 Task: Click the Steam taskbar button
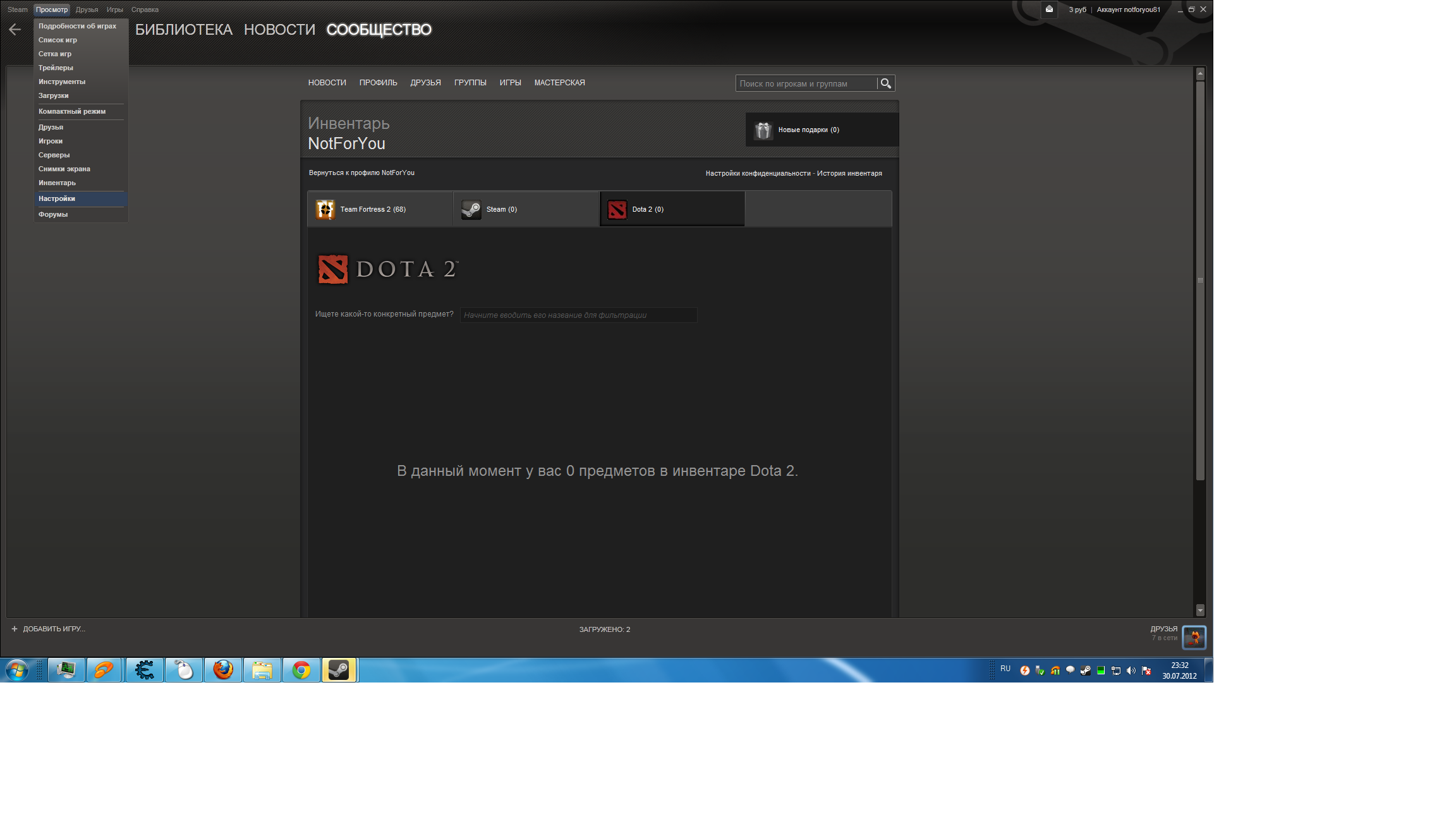pos(339,670)
